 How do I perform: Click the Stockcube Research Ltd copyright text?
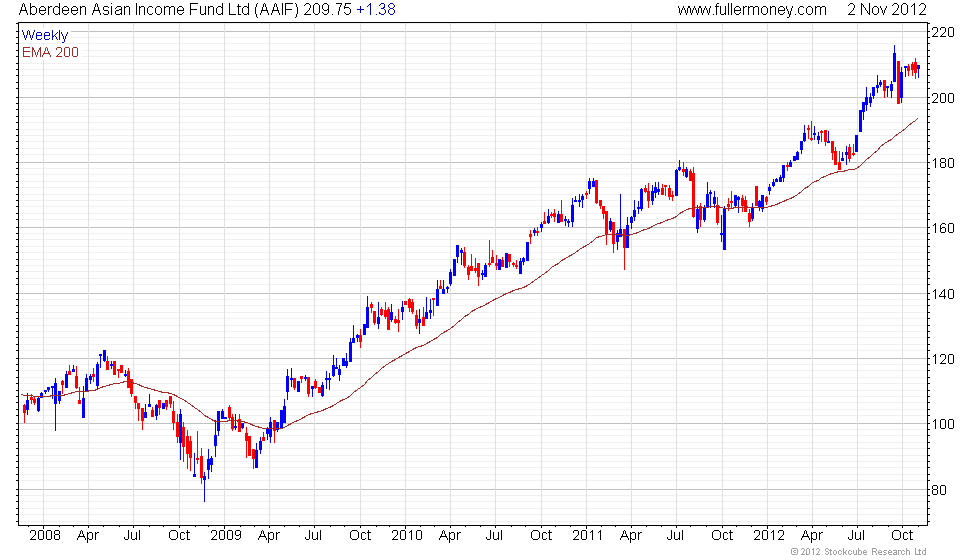point(859,552)
